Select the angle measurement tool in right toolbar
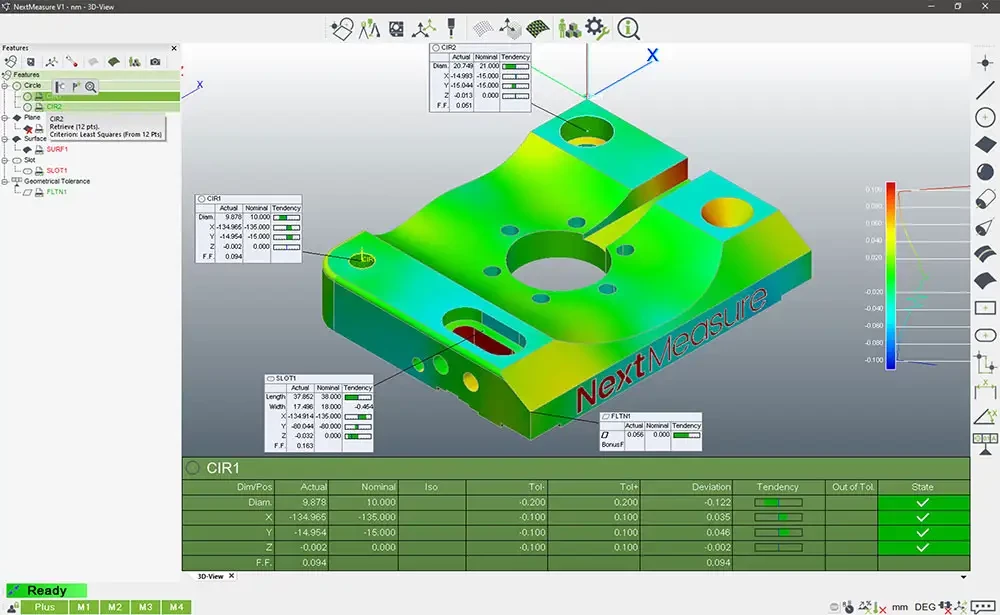1000x615 pixels. point(985,417)
